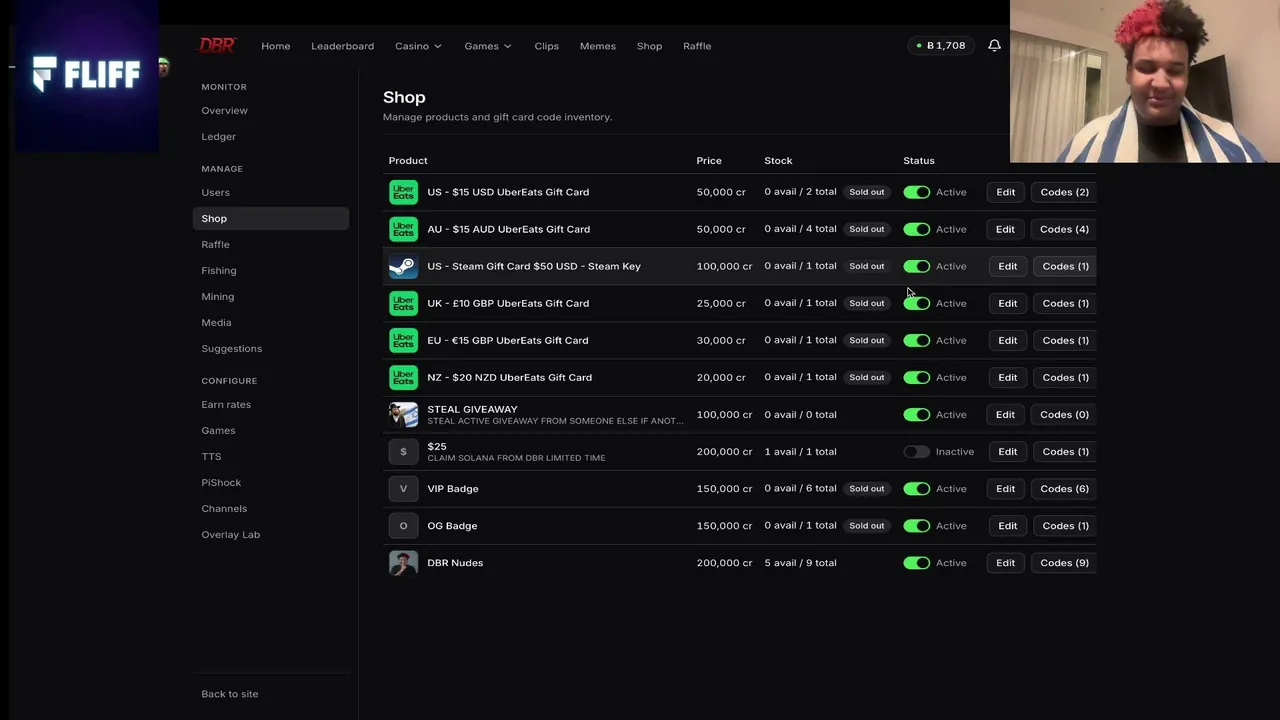Open the Fishing sidebar item
1280x720 pixels.
point(219,270)
